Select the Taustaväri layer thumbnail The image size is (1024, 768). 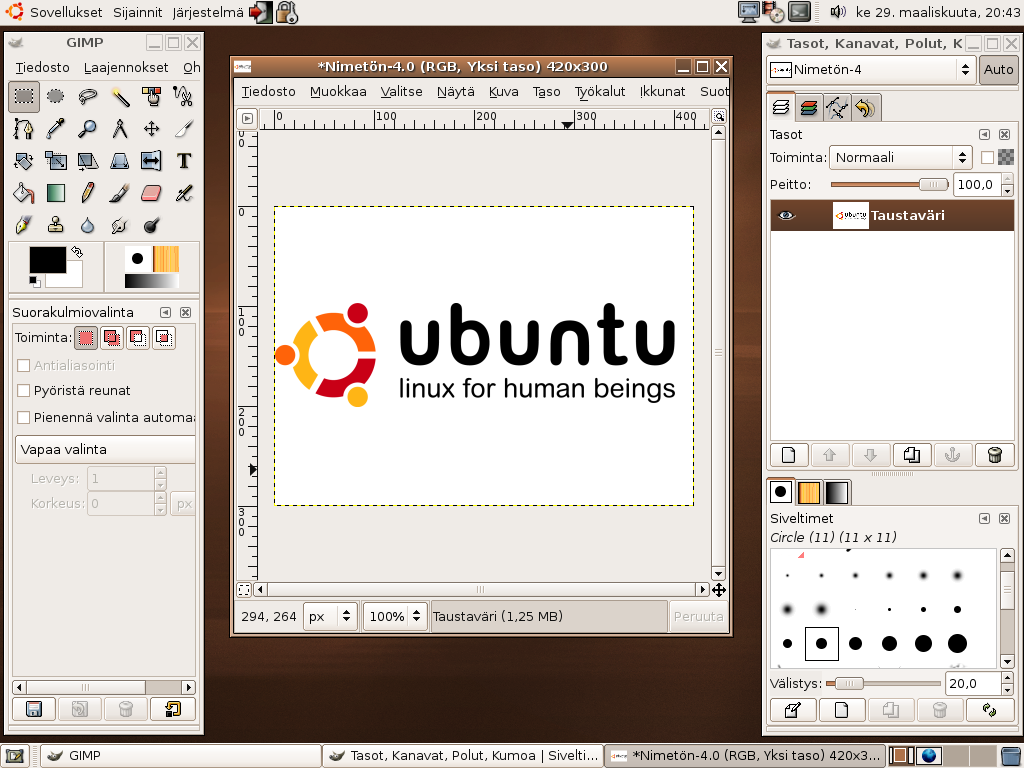850,216
